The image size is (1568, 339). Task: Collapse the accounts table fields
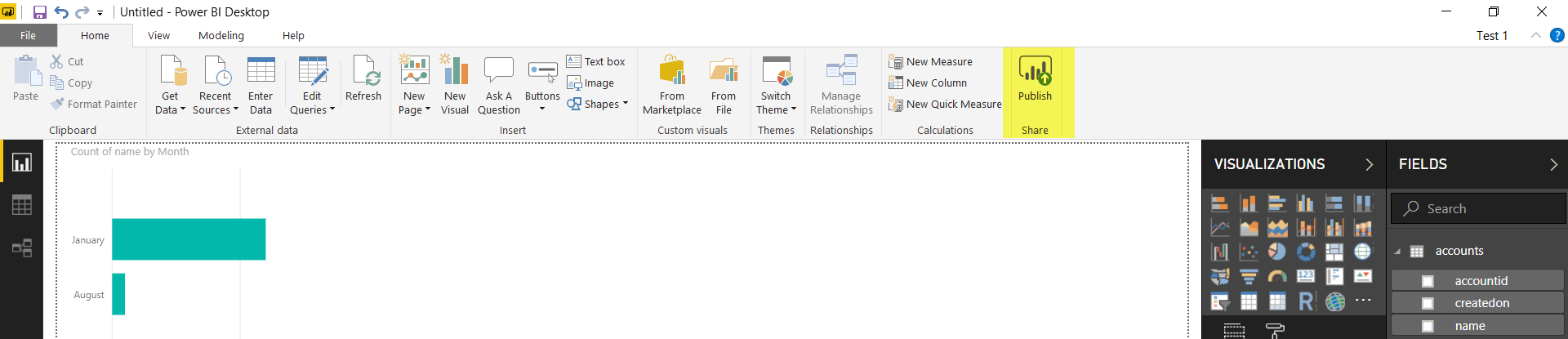click(1397, 252)
